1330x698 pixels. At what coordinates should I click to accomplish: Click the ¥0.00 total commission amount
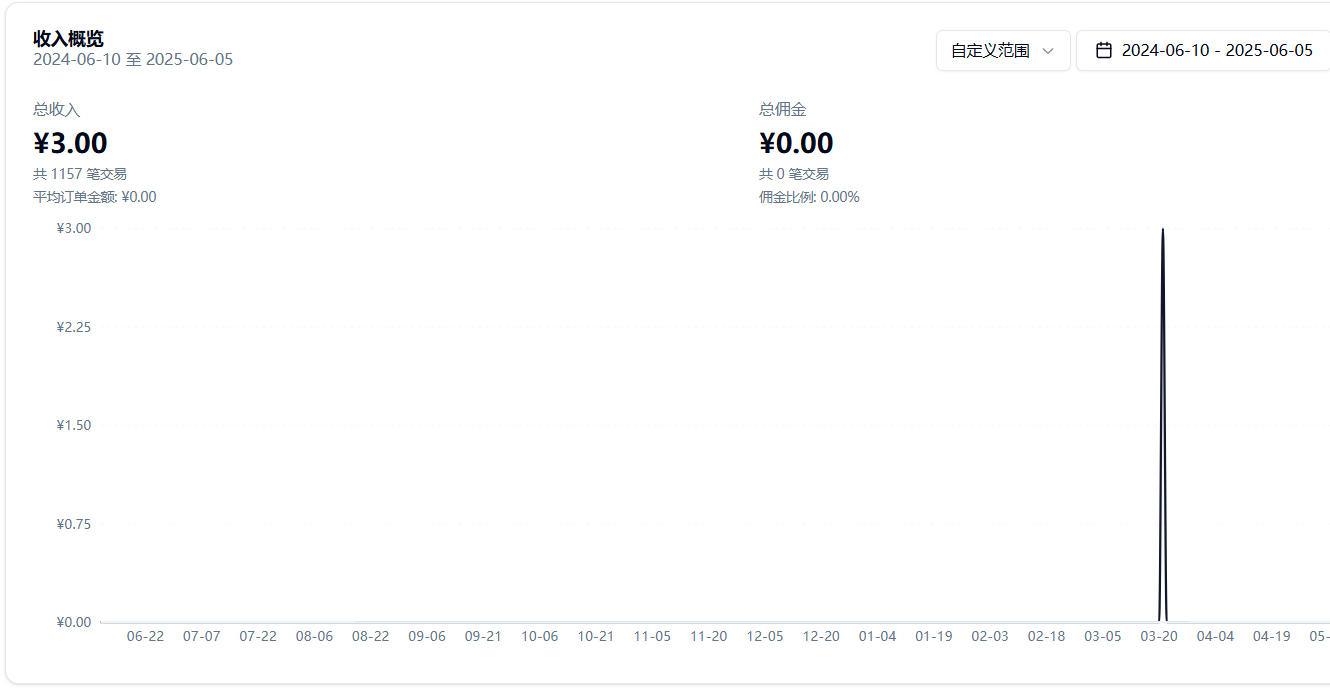[796, 143]
